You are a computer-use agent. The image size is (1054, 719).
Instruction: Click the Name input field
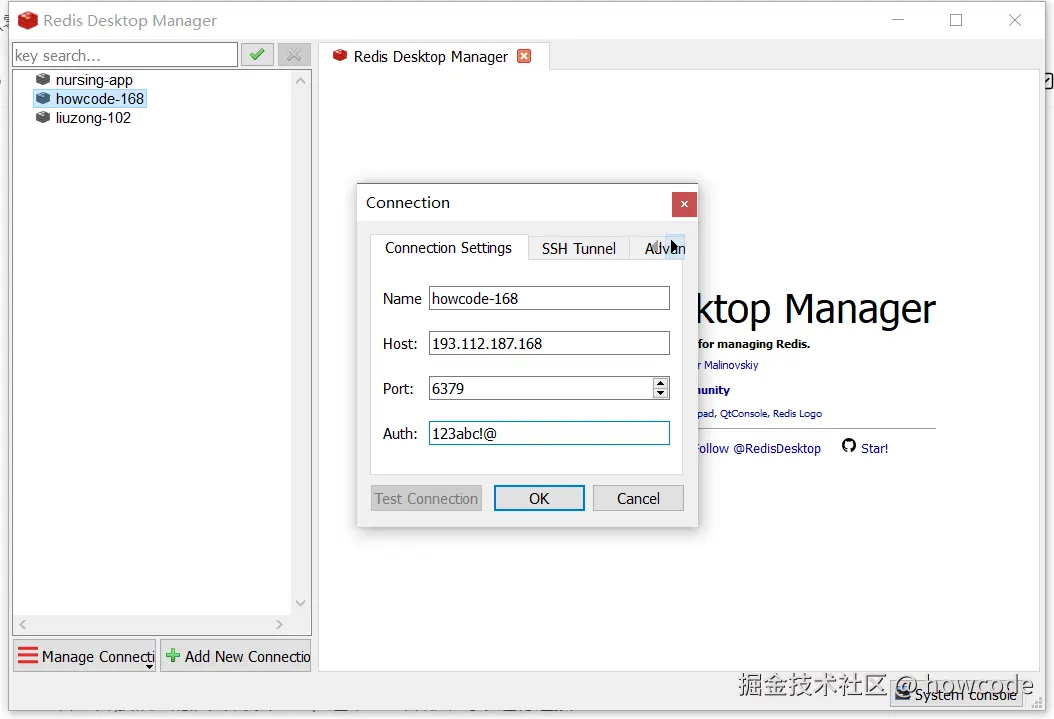(549, 298)
